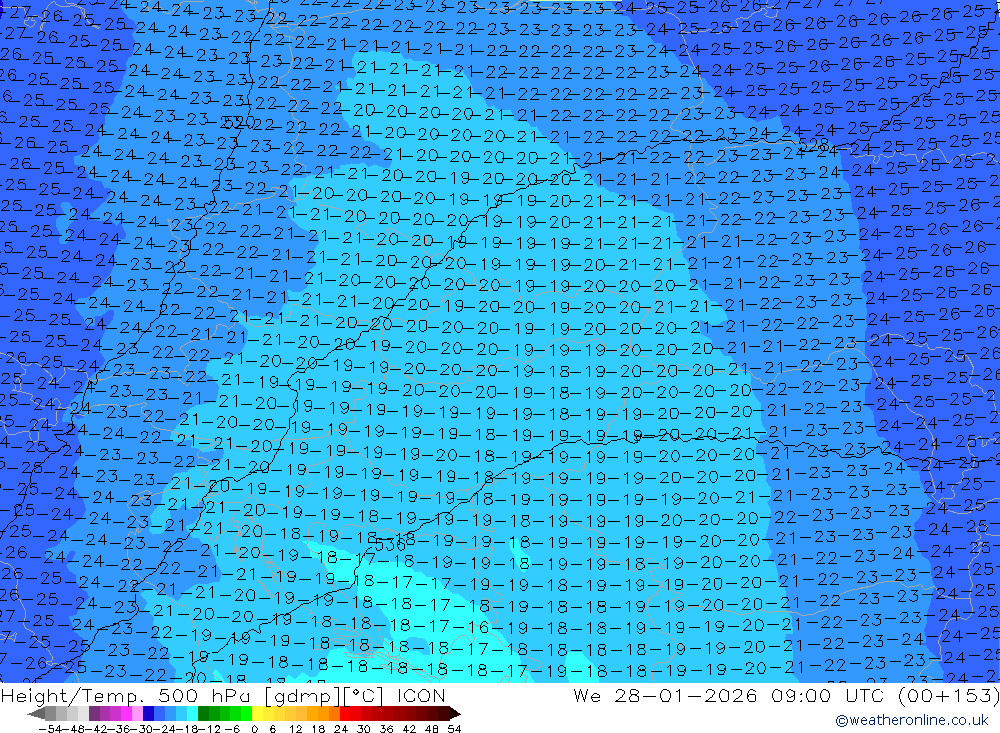Pick the darkest green legend swatch
The image size is (1000, 733).
pyautogui.click(x=203, y=713)
